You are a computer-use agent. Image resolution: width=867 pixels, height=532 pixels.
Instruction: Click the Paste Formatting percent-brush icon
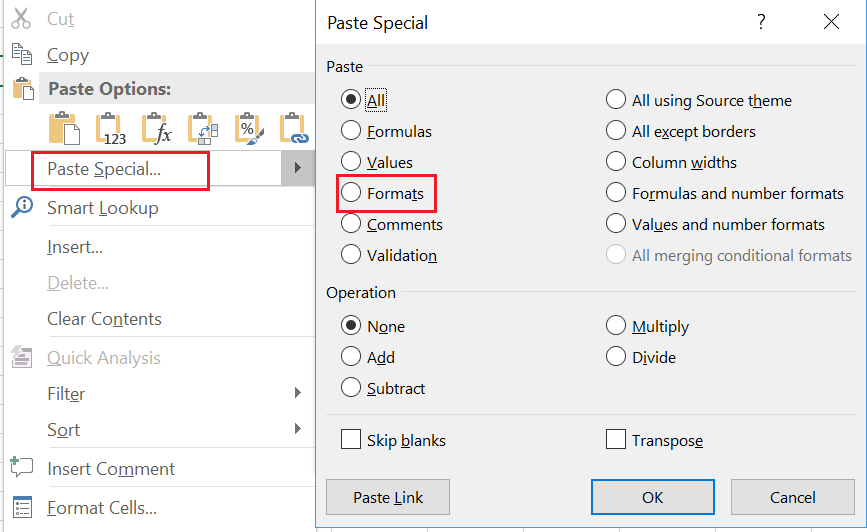(249, 129)
